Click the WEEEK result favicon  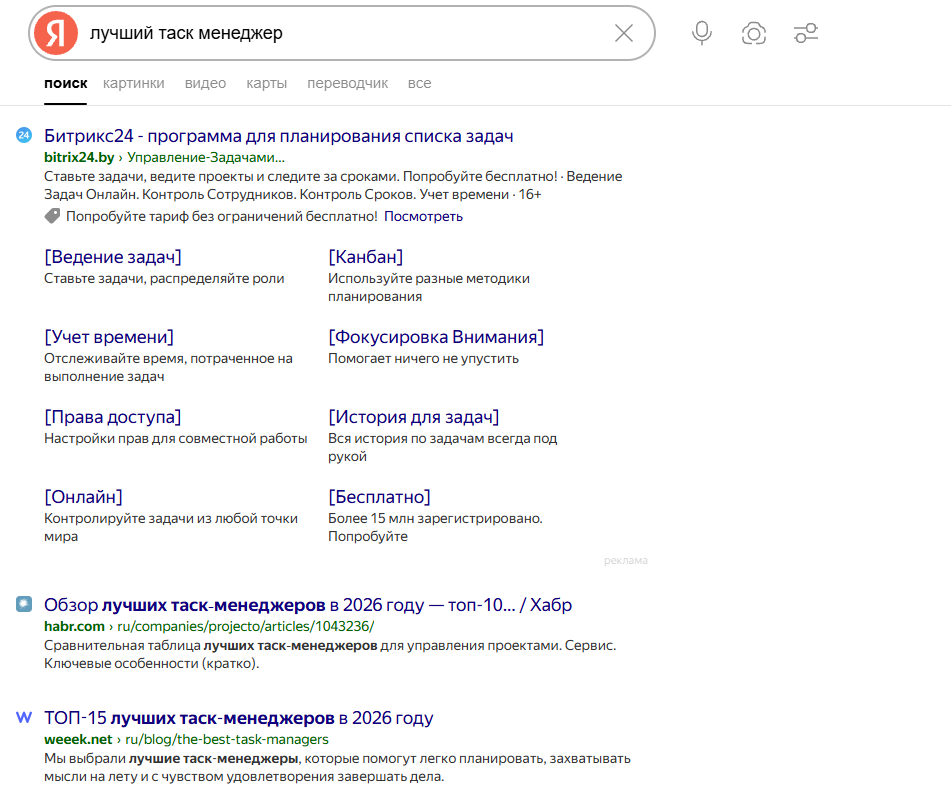click(24, 717)
